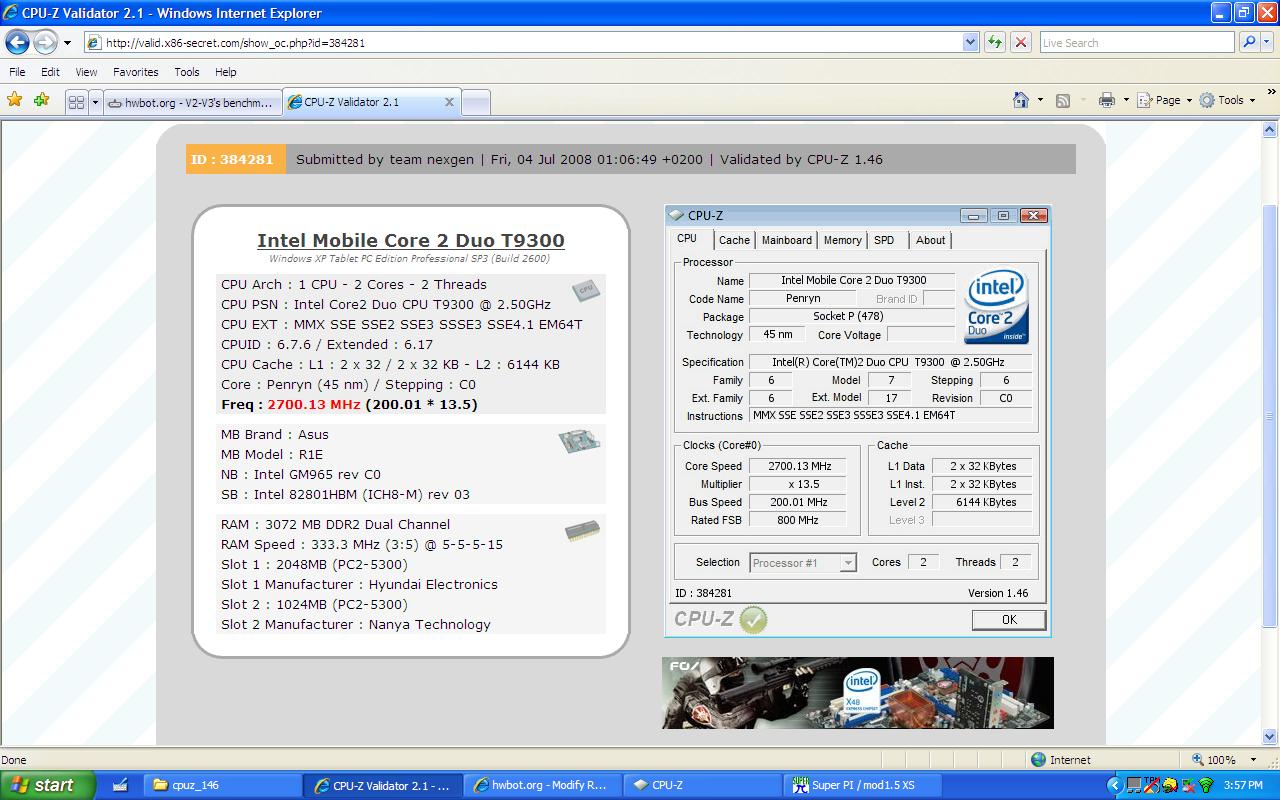The image size is (1280, 800).
Task: Open the Processor #1 selection combo box
Action: 803,563
